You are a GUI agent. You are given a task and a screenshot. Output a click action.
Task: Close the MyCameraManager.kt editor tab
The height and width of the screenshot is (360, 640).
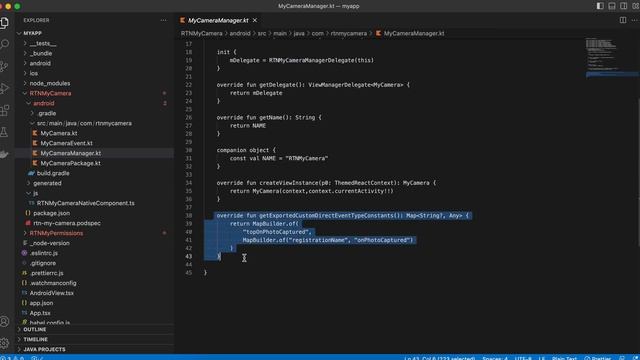click(x=255, y=20)
